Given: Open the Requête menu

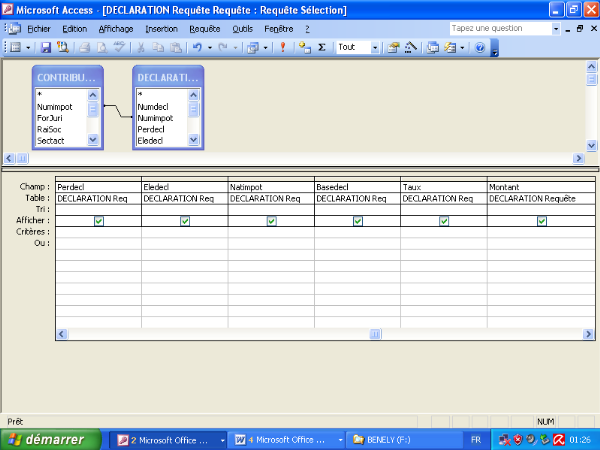Looking at the screenshot, I should click(x=204, y=29).
